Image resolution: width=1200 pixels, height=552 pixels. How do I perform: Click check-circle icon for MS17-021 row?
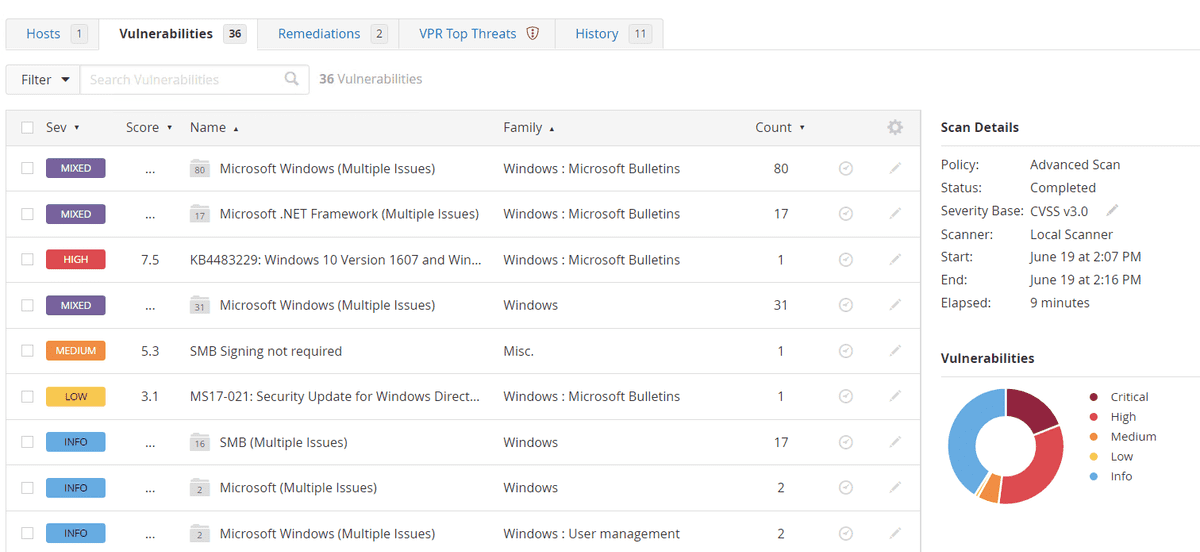click(x=845, y=397)
